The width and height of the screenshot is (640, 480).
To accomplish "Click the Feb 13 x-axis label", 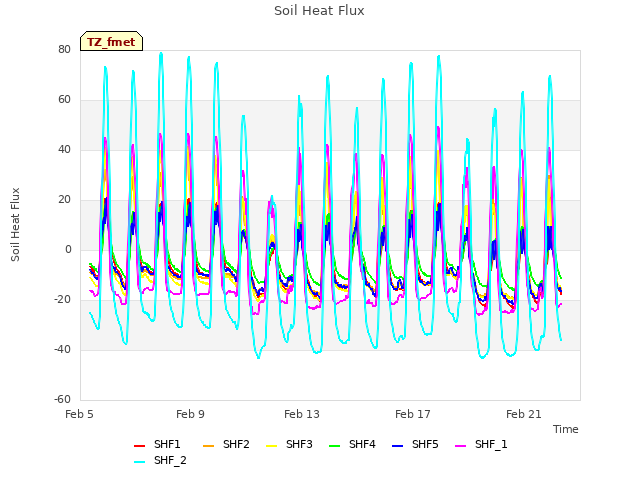I will (x=302, y=414).
